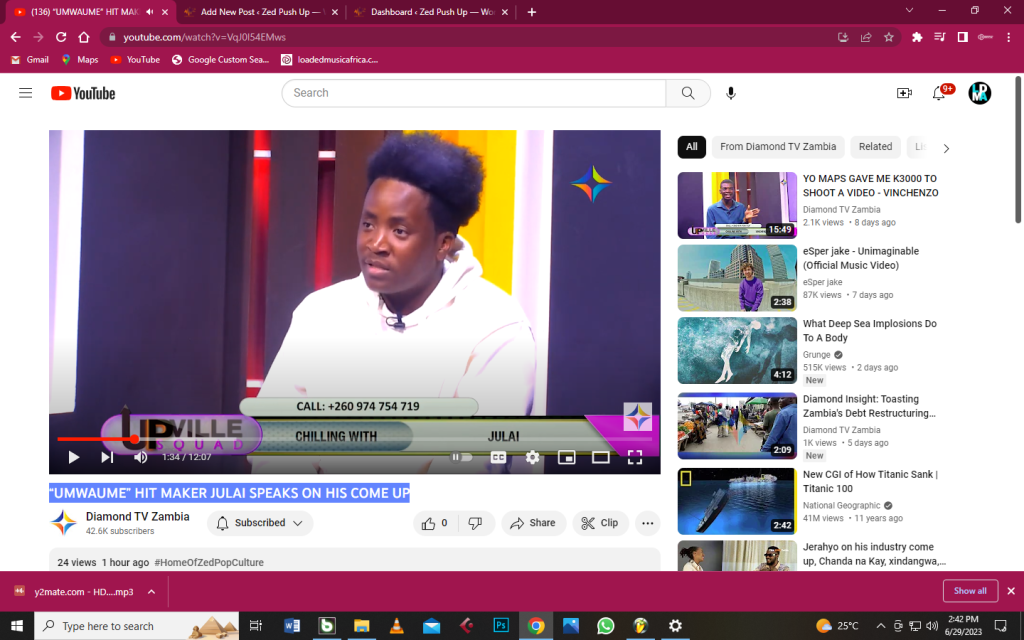Open loadedmusicafrica bookmark

(330, 59)
